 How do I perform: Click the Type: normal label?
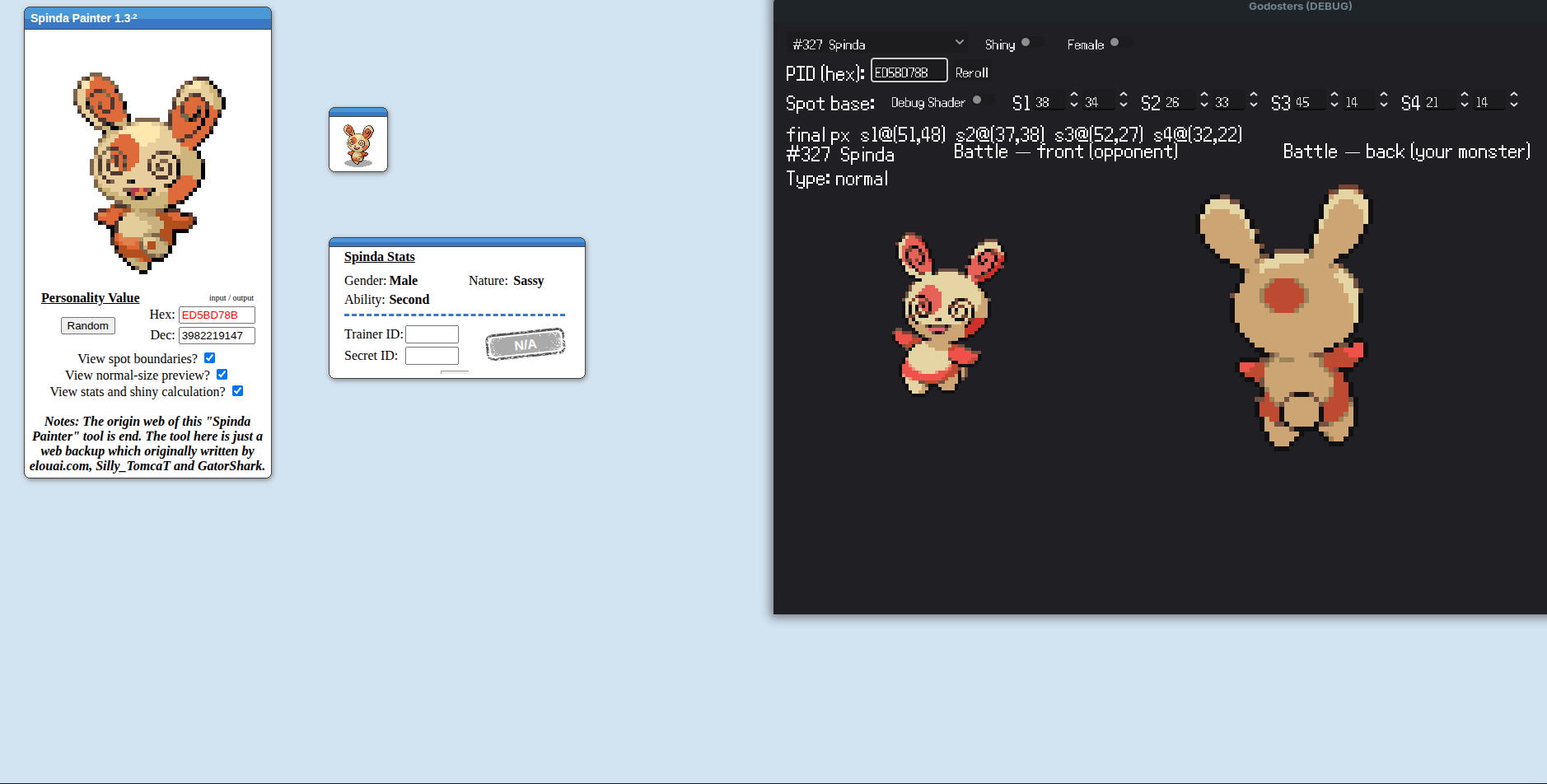837,179
